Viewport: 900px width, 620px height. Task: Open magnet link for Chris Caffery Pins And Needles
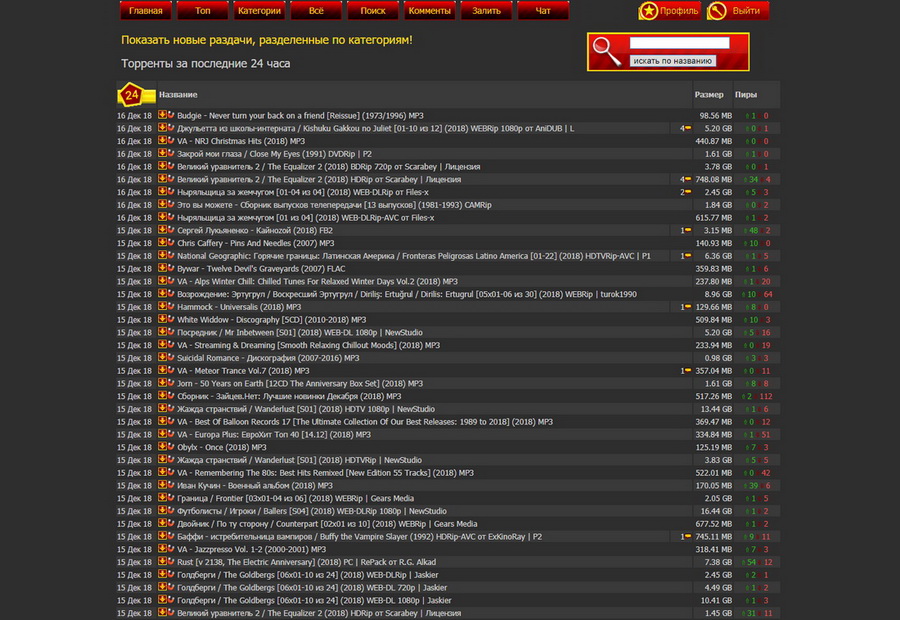coord(170,242)
